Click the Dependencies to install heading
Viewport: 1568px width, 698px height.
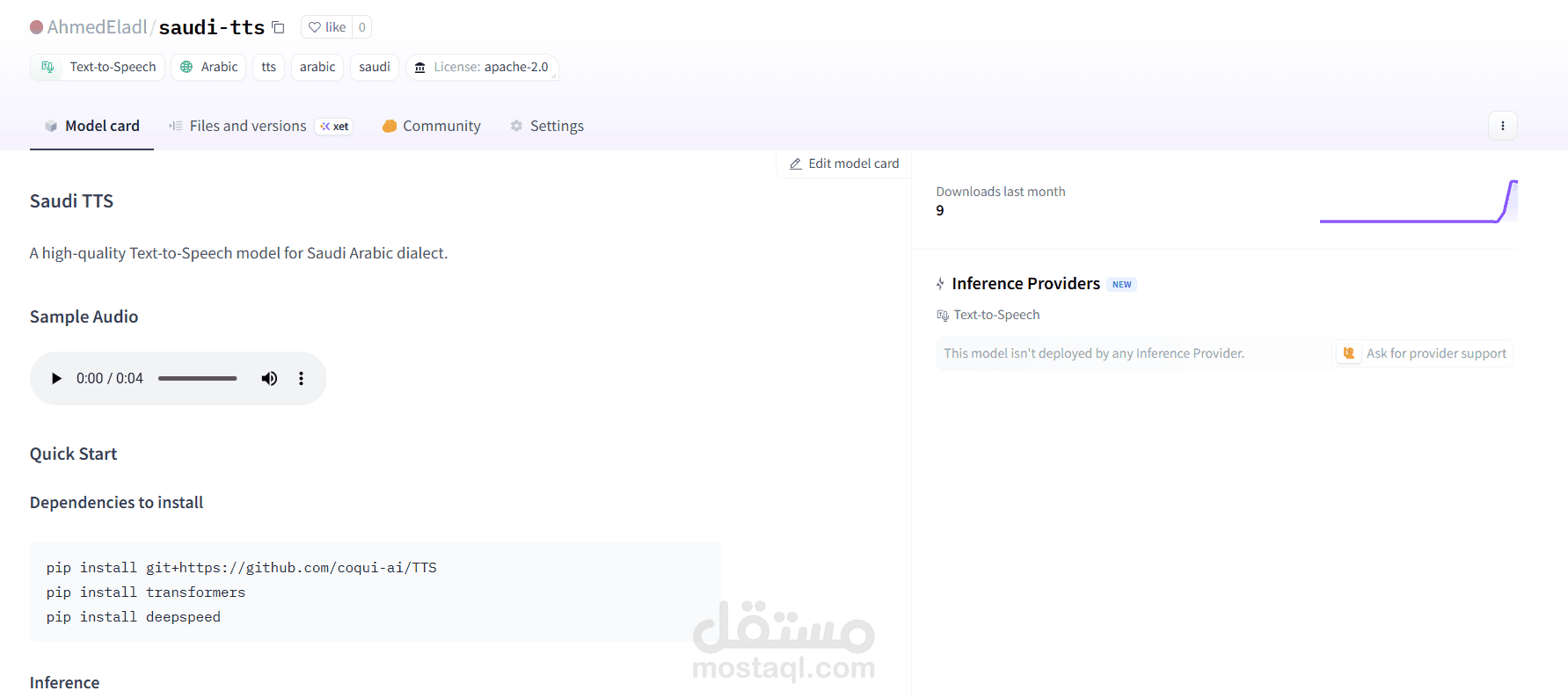(x=117, y=503)
